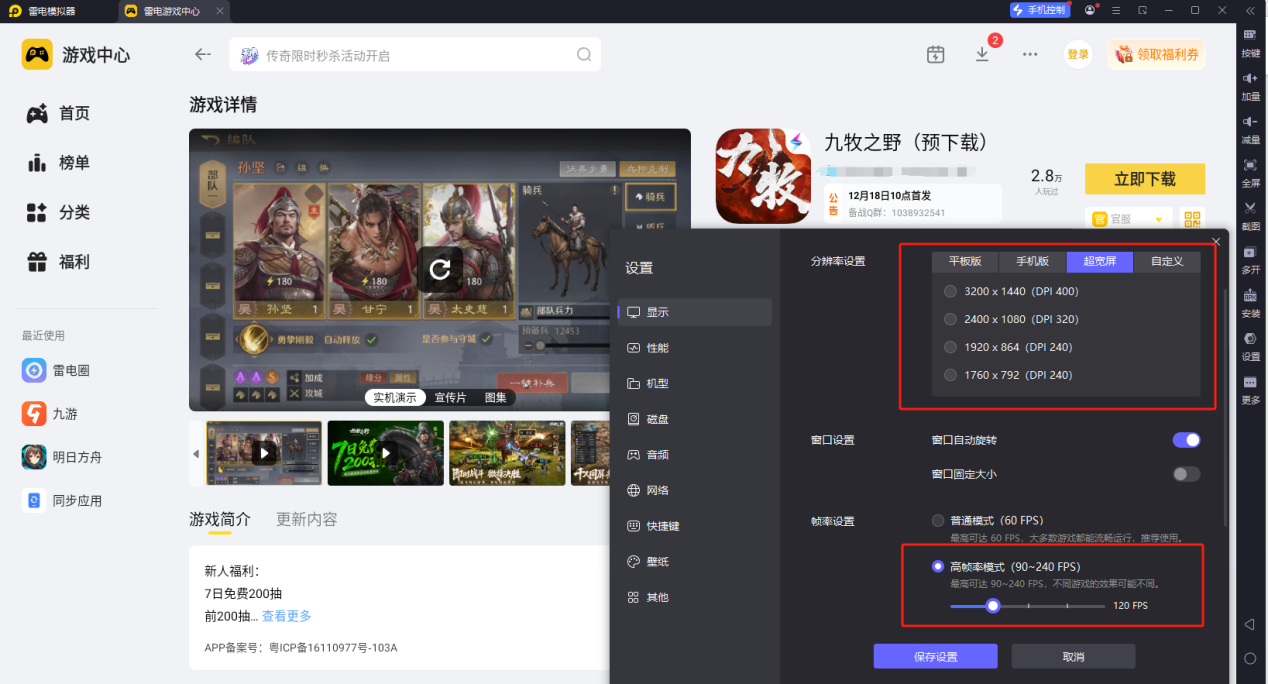Switch to the 手机版 resolution tab

point(1033,261)
